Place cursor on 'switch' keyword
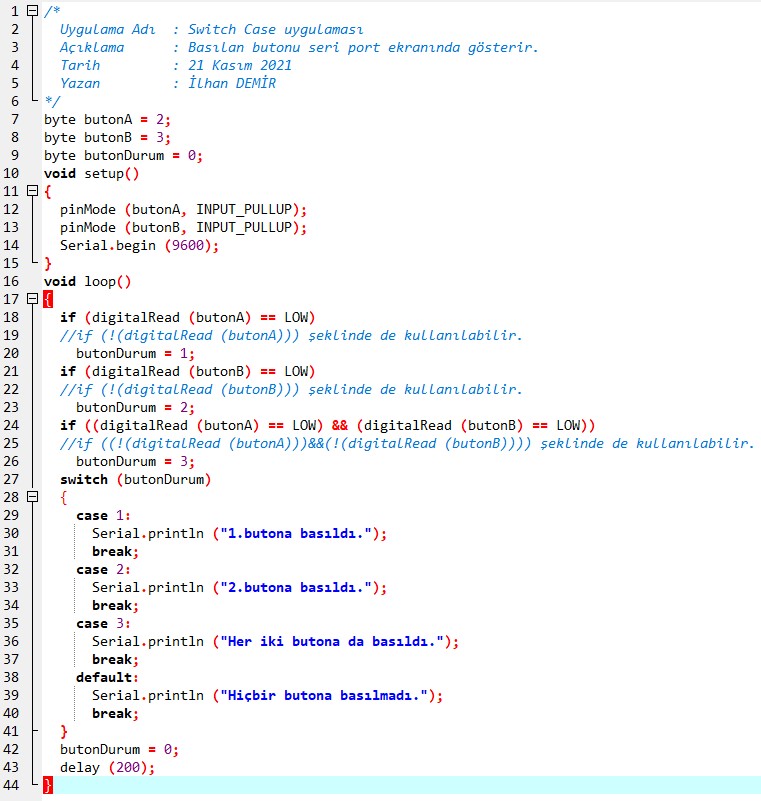This screenshot has height=801, width=761. click(84, 479)
